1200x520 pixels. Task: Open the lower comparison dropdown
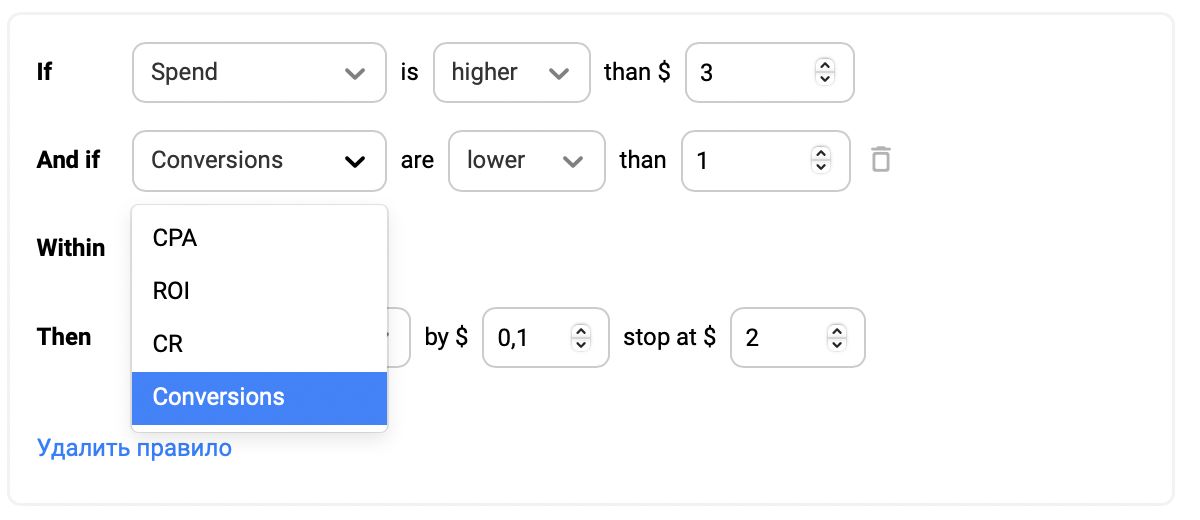527,160
